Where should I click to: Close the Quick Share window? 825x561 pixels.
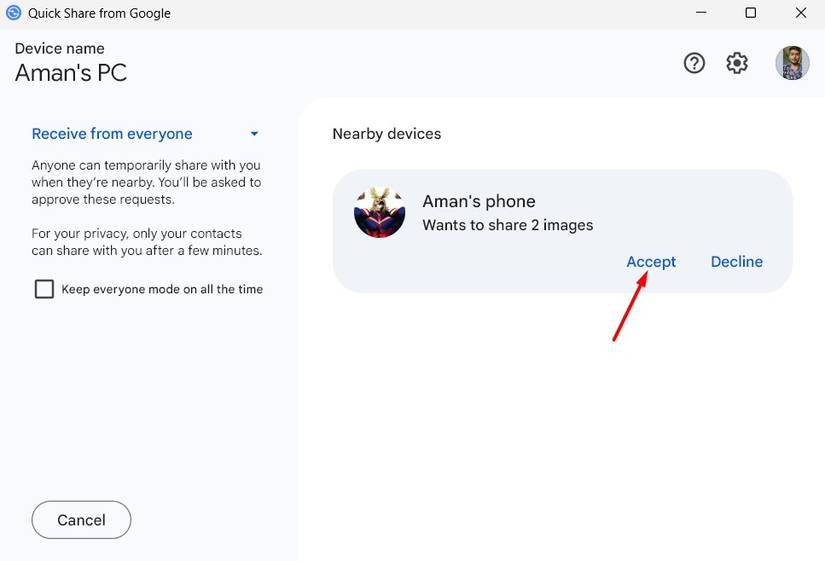click(801, 13)
